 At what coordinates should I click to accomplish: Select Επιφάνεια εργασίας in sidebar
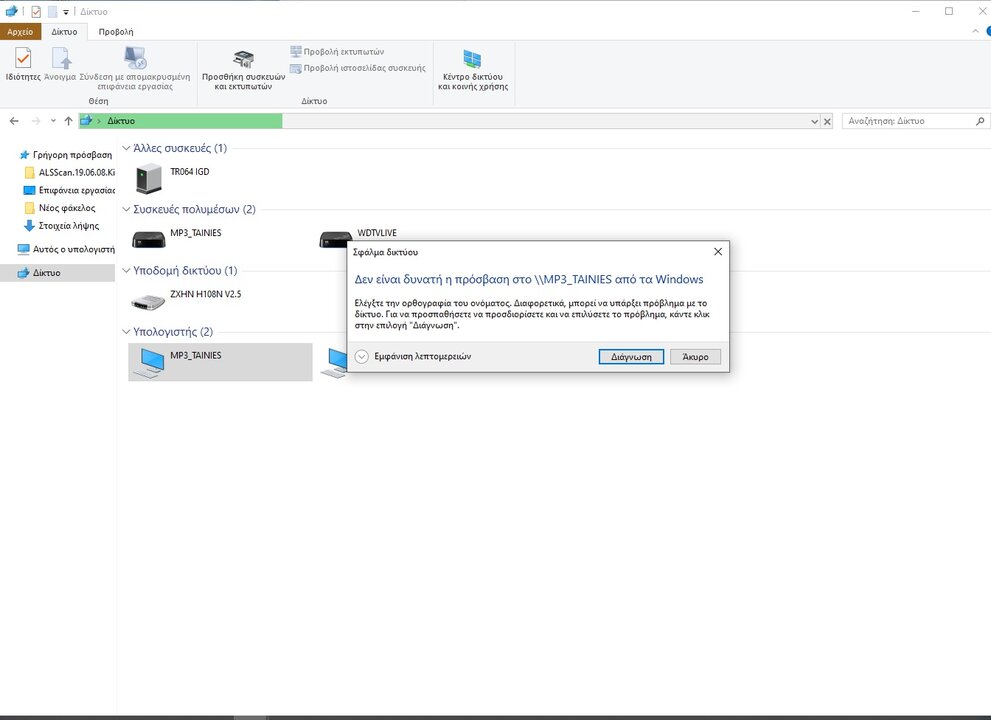click(x=70, y=190)
